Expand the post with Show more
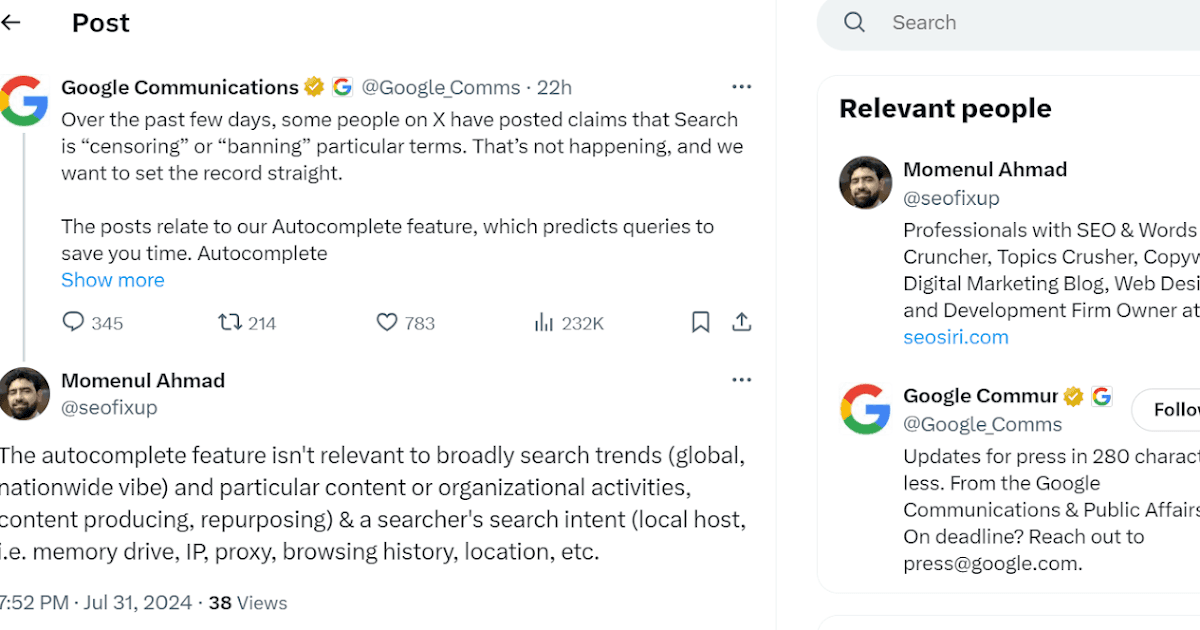 (113, 280)
